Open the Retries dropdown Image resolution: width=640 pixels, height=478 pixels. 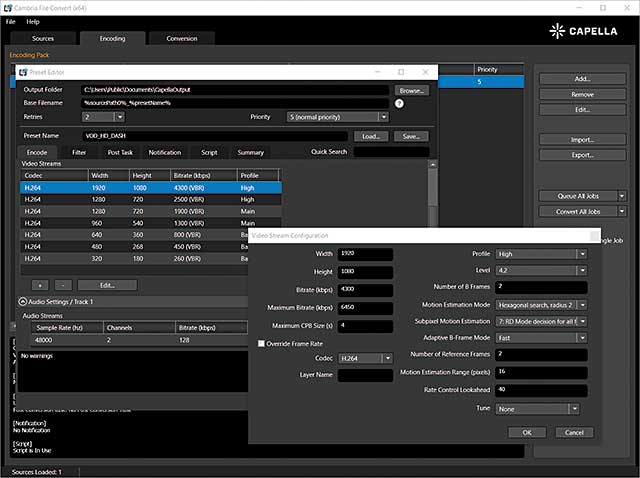pos(120,117)
